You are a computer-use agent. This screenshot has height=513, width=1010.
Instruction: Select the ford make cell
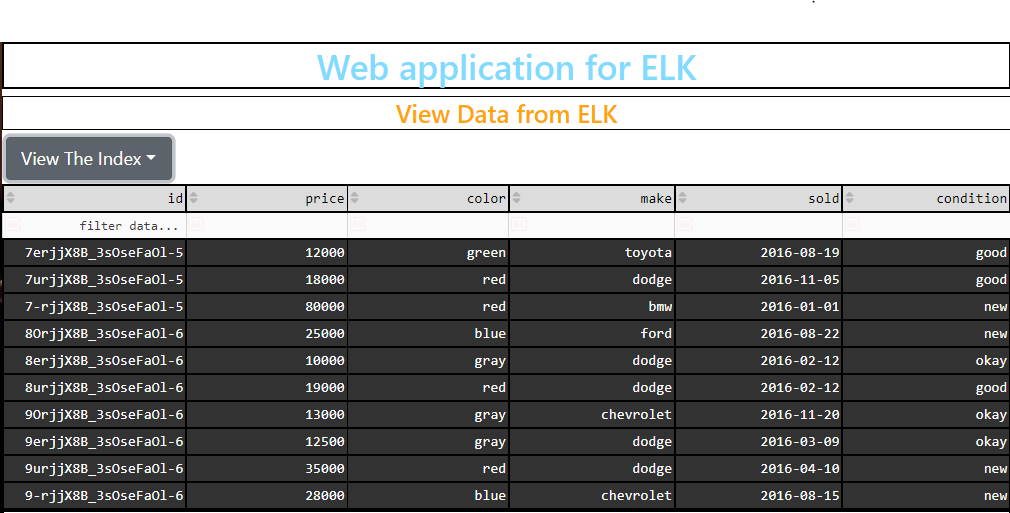point(592,334)
